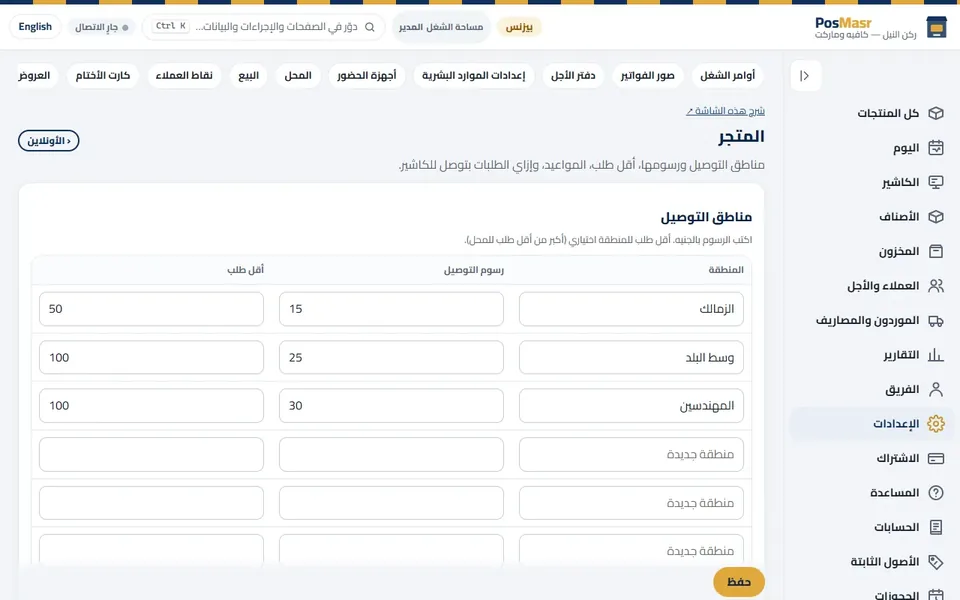
Task: Edit the الزمالك zone name field
Action: [631, 309]
